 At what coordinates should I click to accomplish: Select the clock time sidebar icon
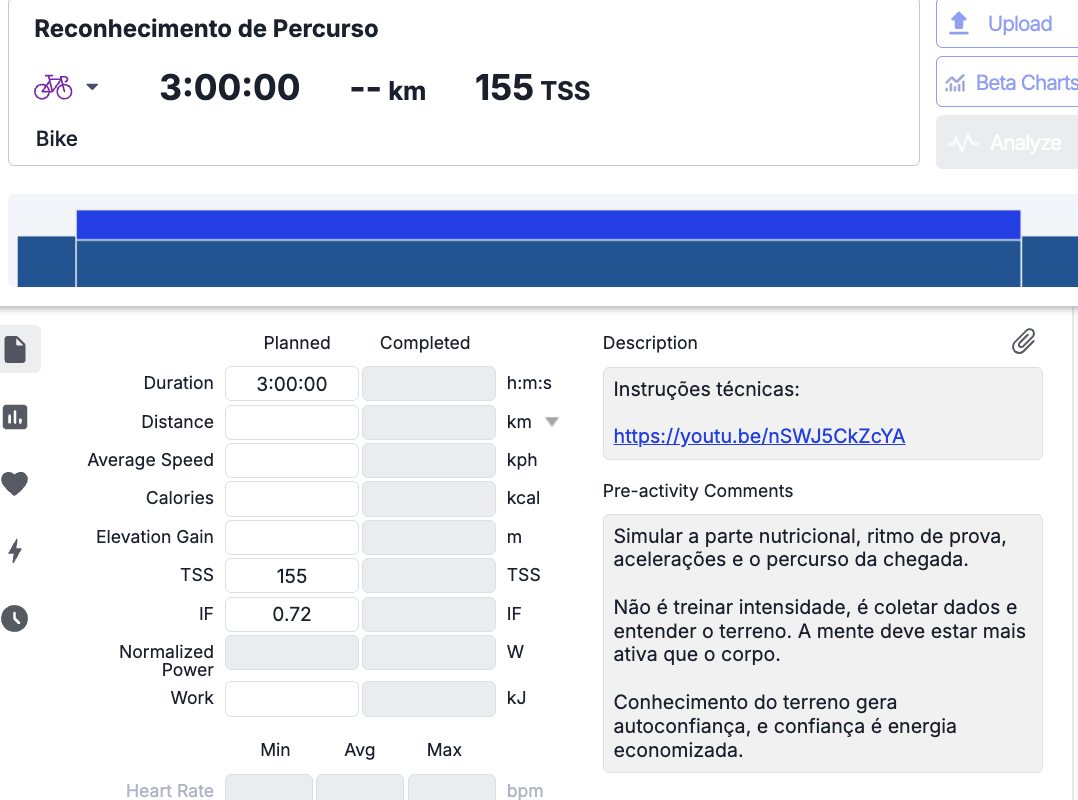(x=15, y=618)
